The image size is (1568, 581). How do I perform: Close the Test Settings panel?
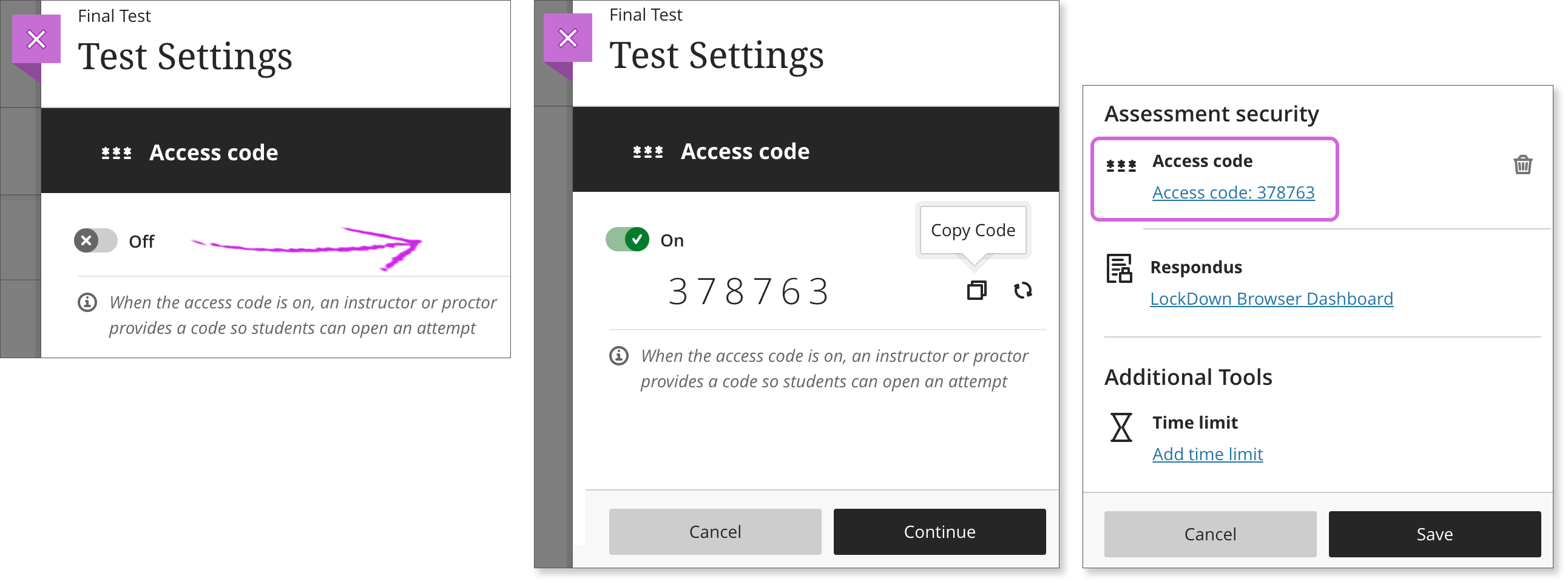(36, 38)
